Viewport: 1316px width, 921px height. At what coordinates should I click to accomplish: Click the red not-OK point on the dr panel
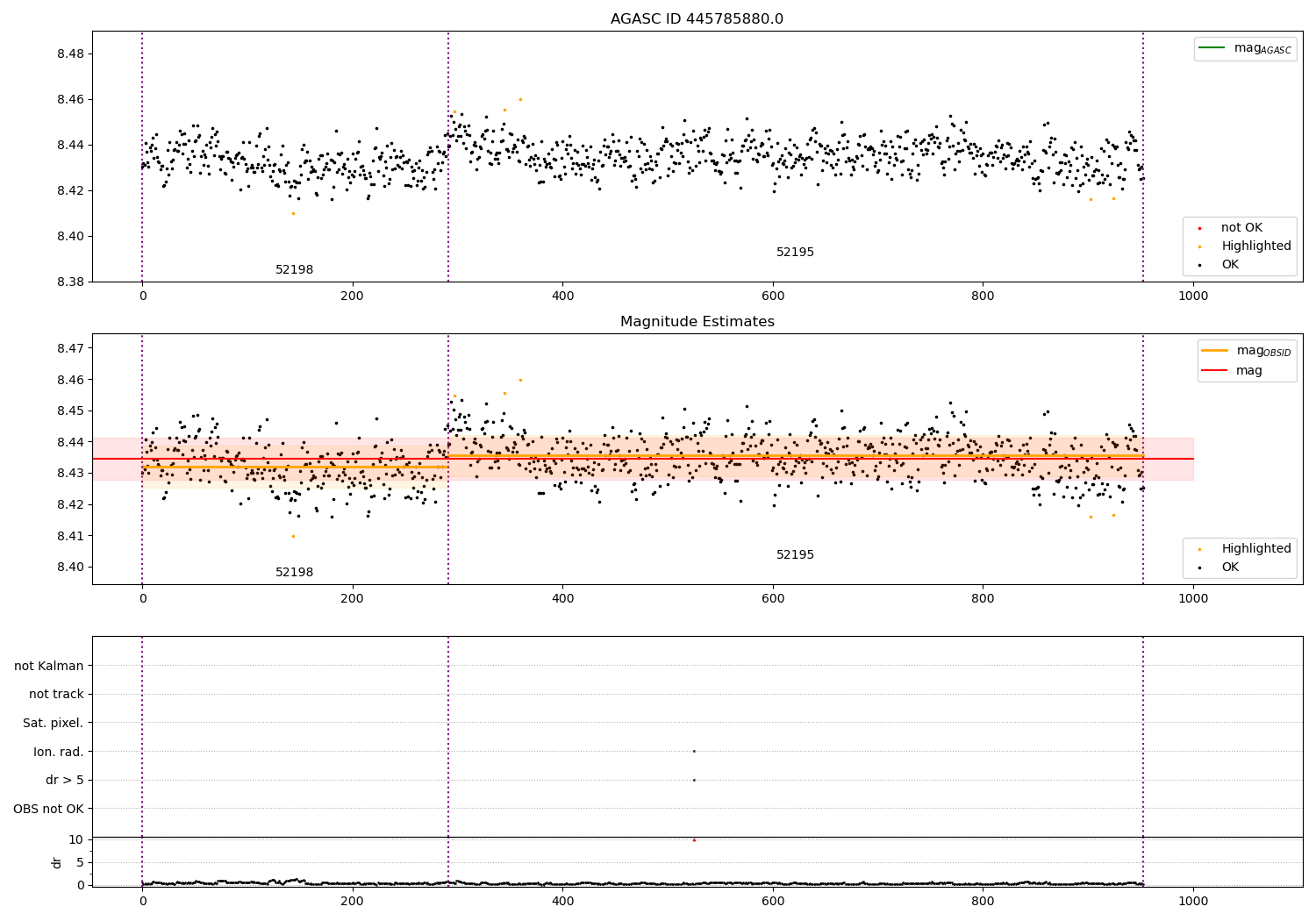coord(694,840)
